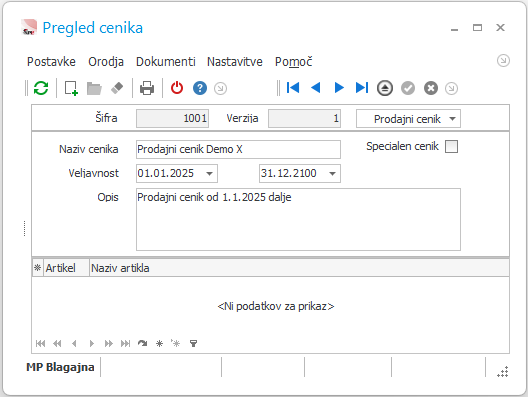Open the Nastavitve menu
Image resolution: width=528 pixels, height=397 pixels.
(234, 62)
